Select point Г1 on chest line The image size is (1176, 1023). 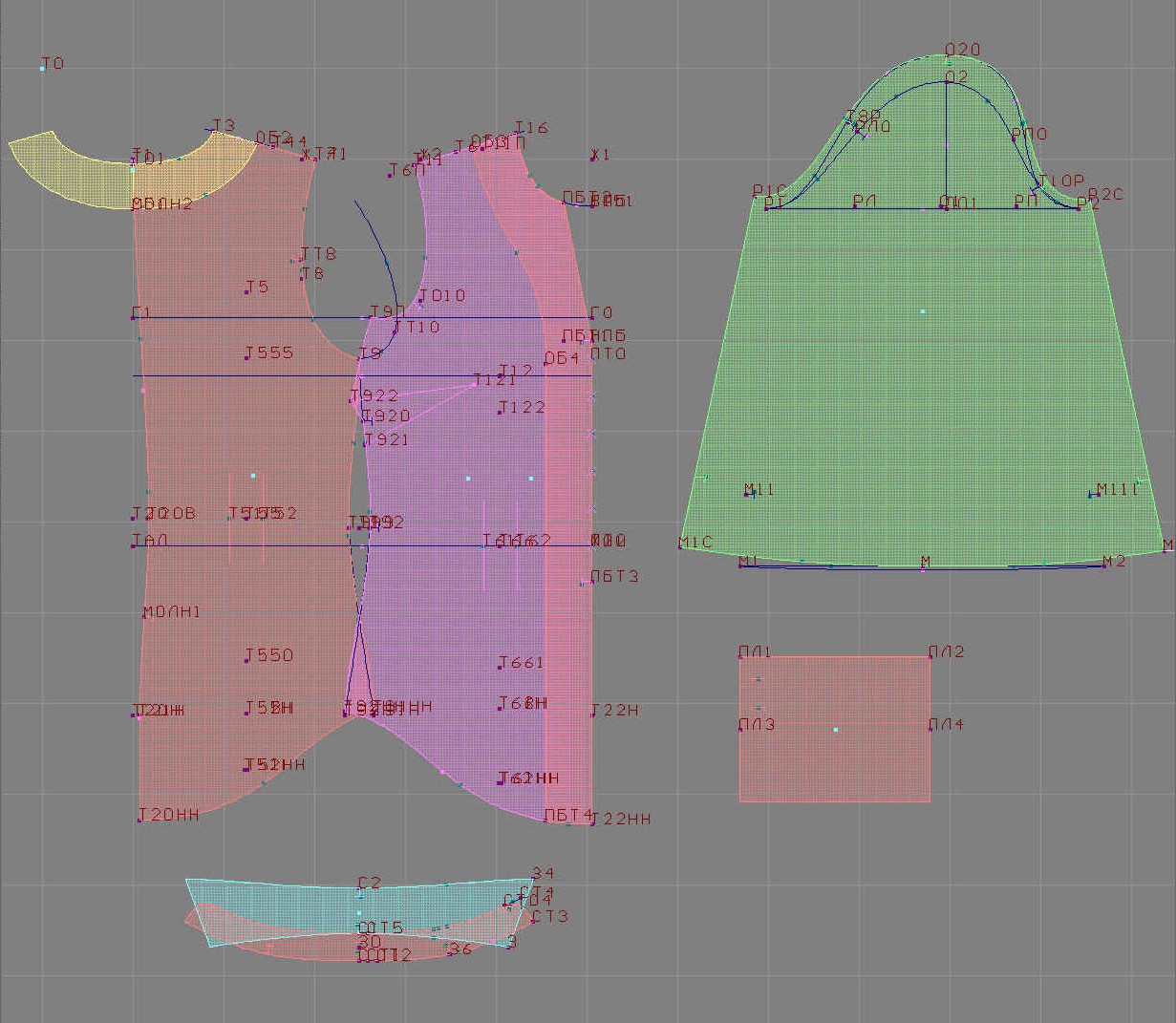(x=134, y=317)
